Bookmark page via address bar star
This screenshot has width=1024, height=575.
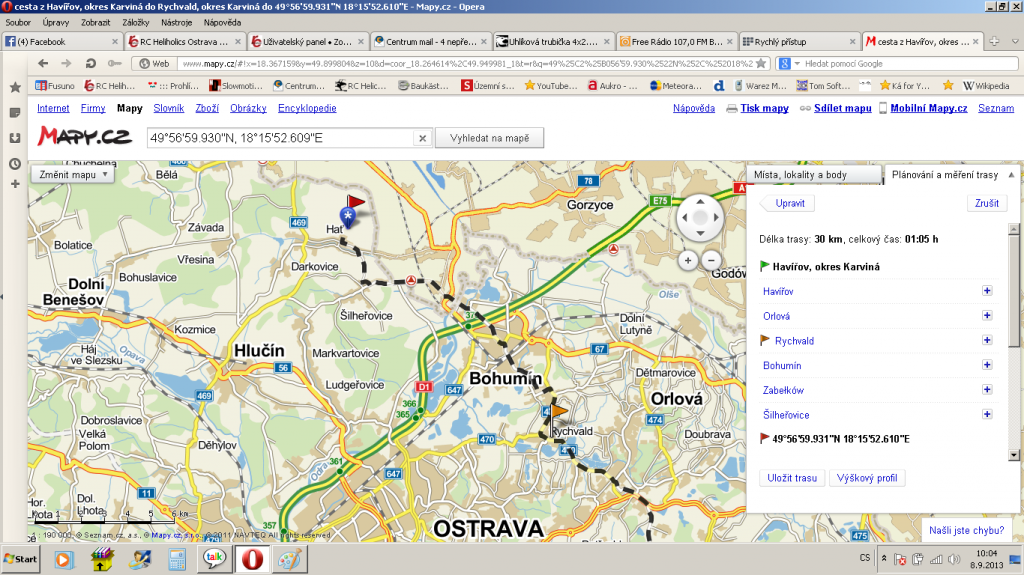(761, 63)
